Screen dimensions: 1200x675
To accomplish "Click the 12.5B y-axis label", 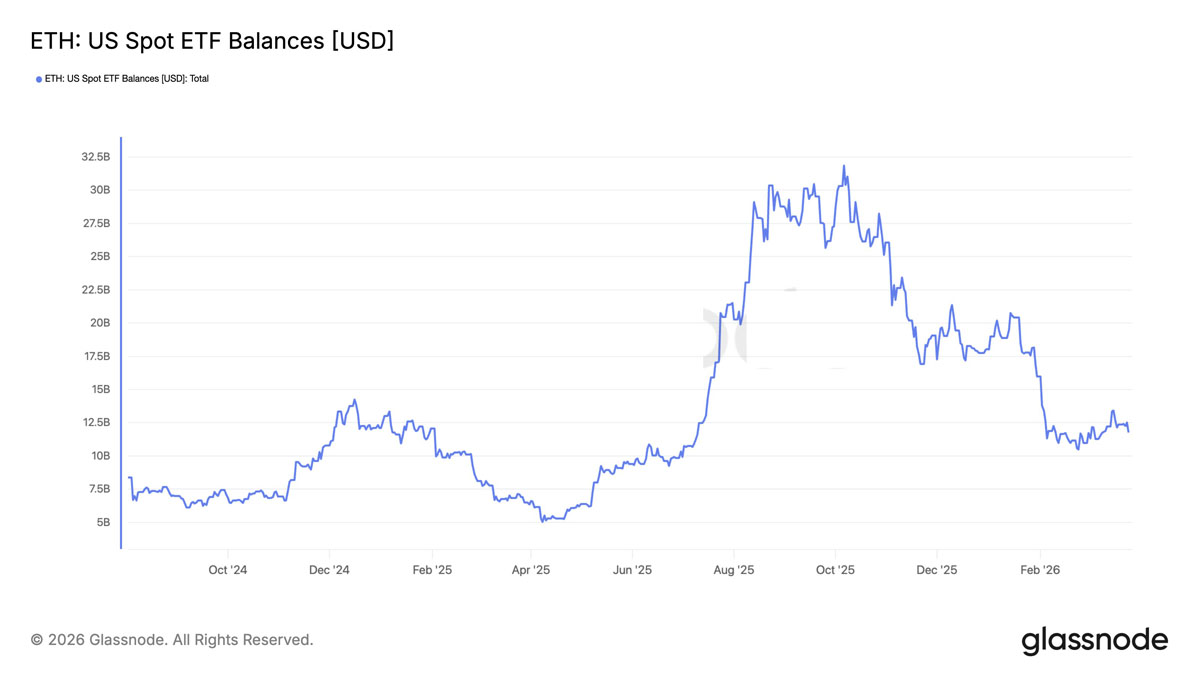I will (95, 422).
